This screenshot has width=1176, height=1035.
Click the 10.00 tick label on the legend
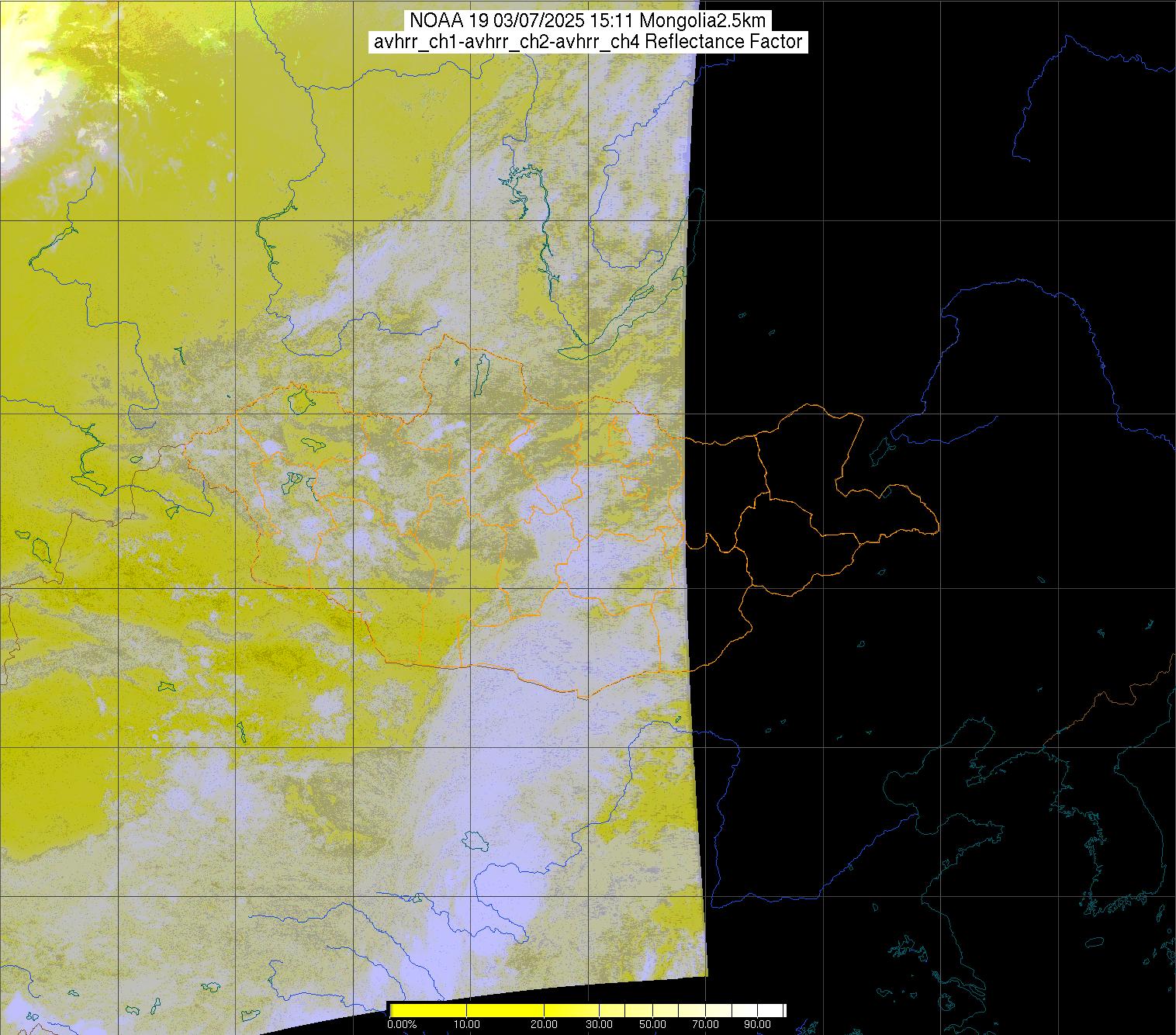coord(467,1024)
